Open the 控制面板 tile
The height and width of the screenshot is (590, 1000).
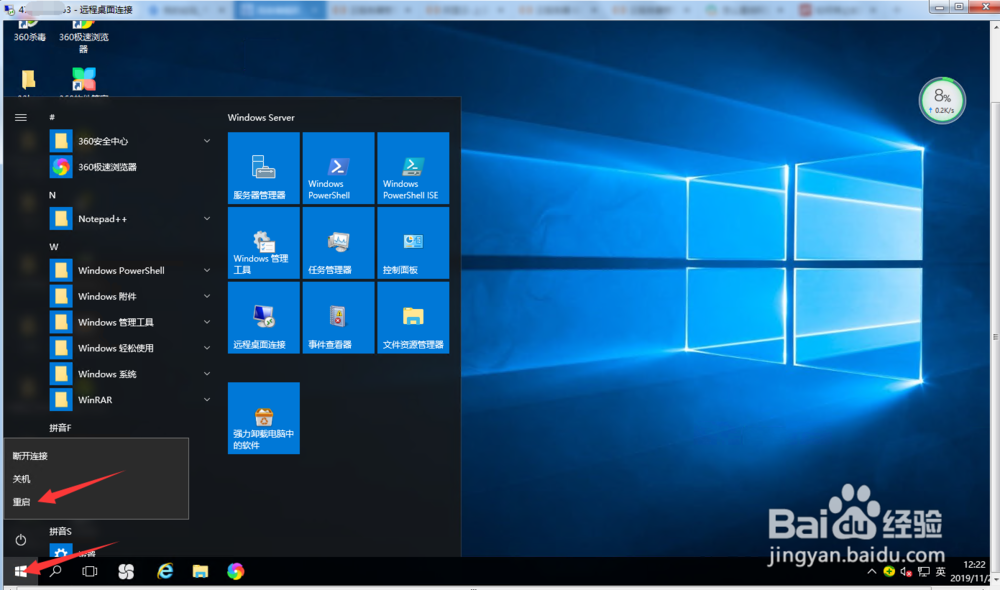[x=413, y=243]
